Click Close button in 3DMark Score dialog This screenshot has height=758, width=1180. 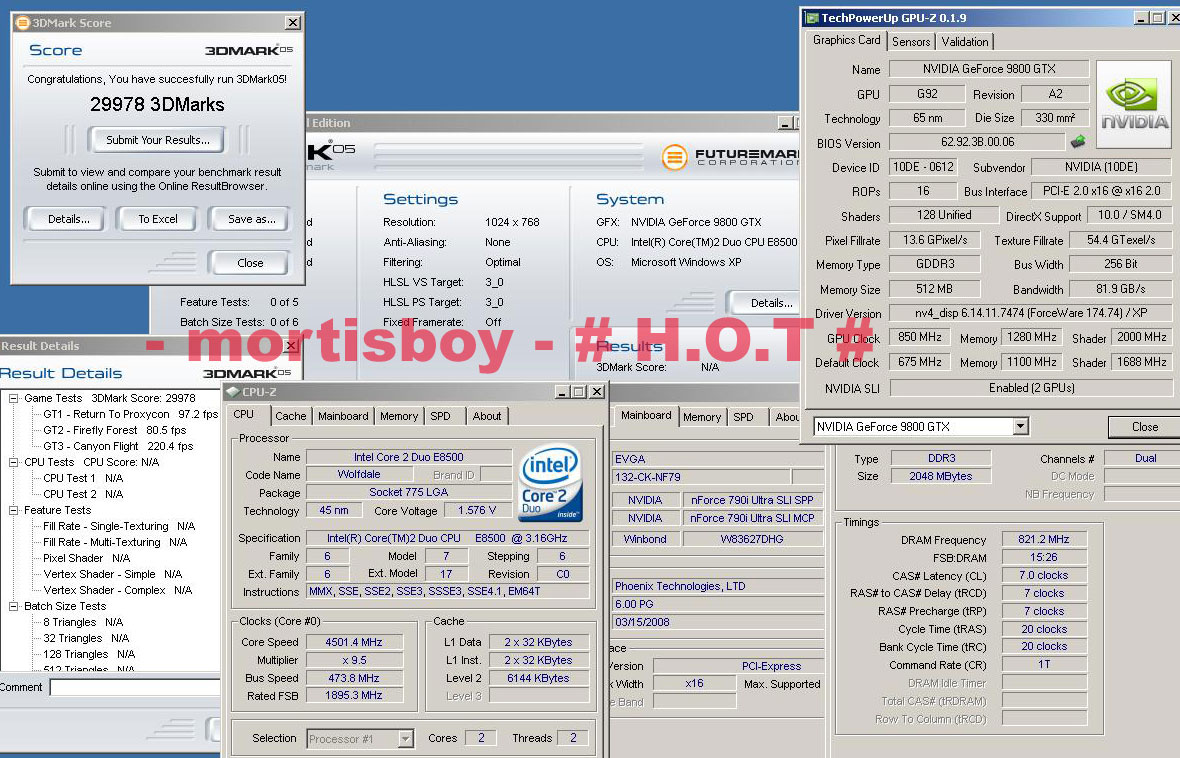pos(250,263)
